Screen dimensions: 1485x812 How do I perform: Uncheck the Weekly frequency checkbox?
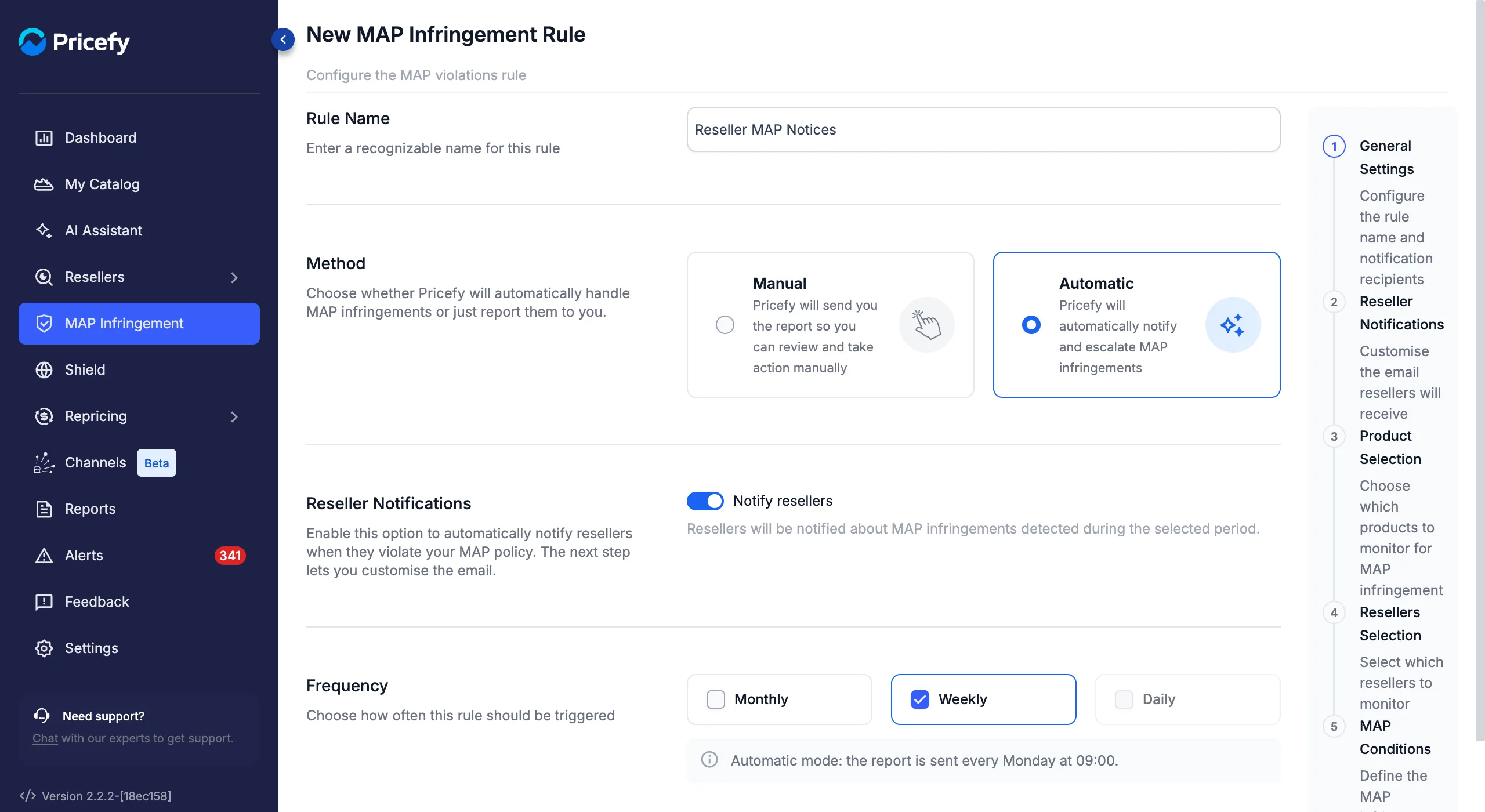point(920,699)
